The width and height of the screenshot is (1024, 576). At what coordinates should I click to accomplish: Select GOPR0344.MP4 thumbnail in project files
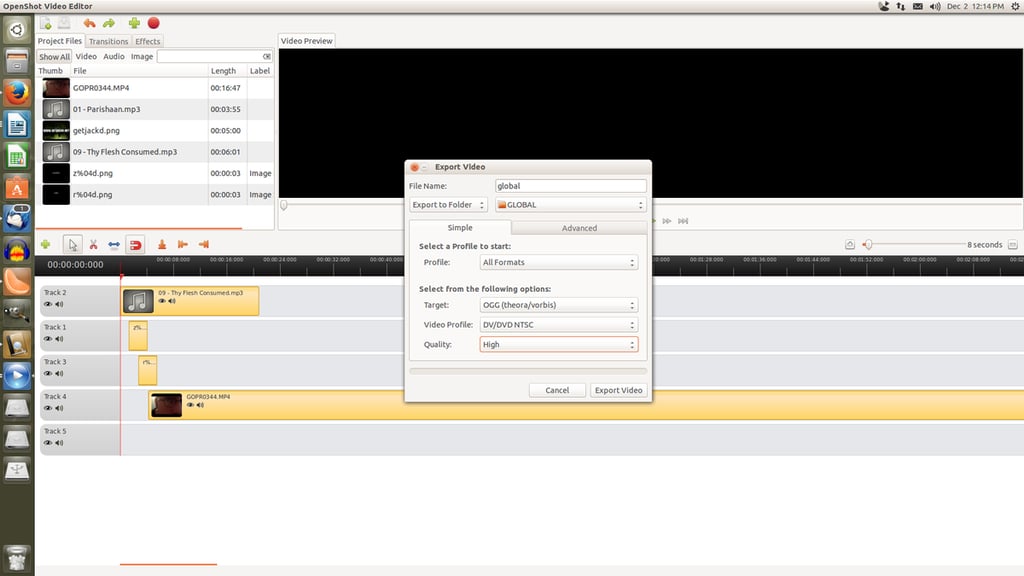pos(56,88)
